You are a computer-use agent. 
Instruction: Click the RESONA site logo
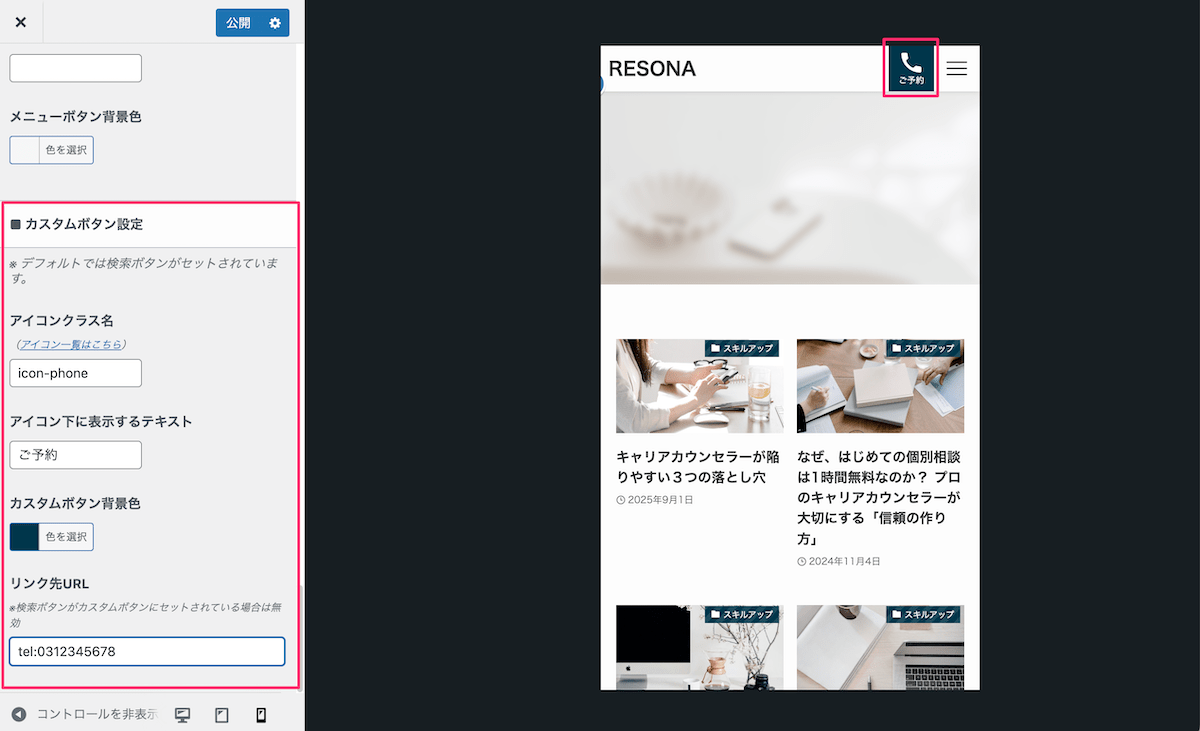click(x=652, y=68)
